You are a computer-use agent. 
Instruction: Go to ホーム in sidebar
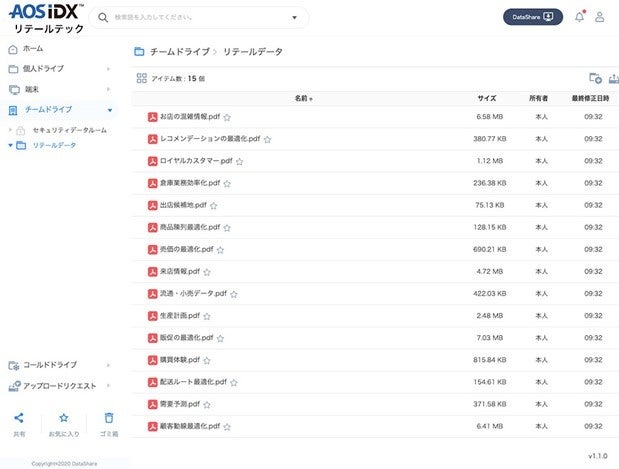pos(33,49)
